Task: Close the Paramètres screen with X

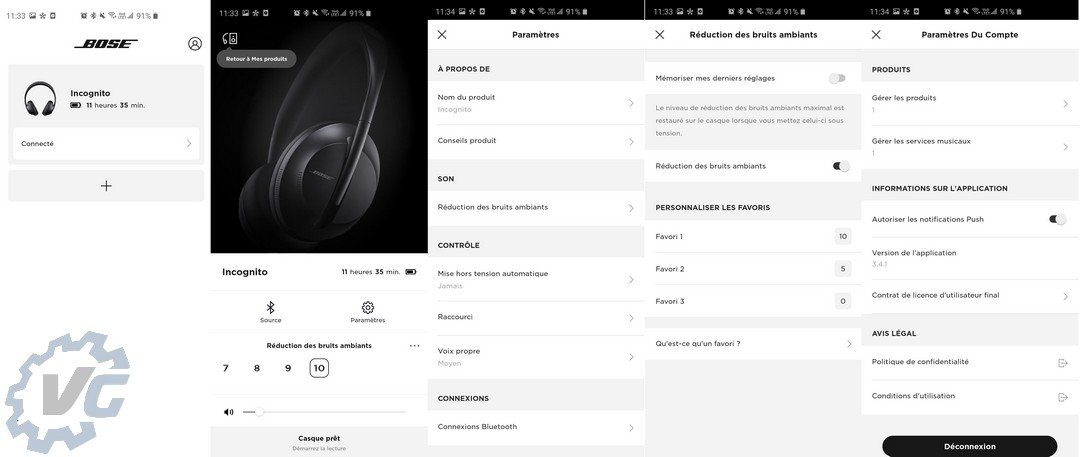Action: pyautogui.click(x=442, y=34)
